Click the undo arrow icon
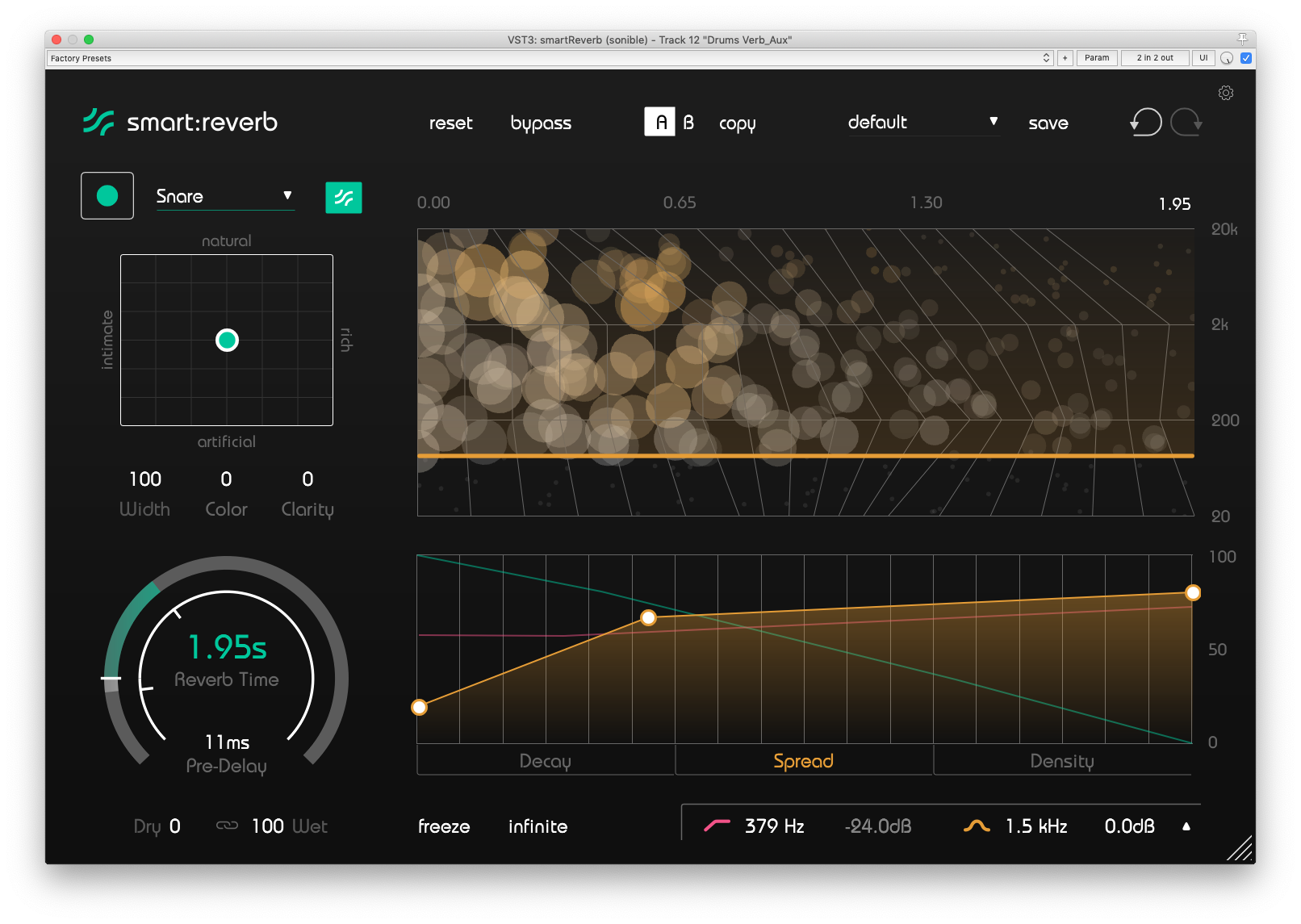The image size is (1301, 924). pos(1146,123)
